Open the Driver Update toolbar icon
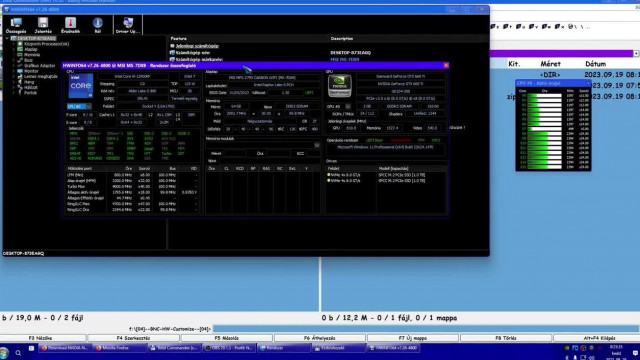 (x=128, y=25)
